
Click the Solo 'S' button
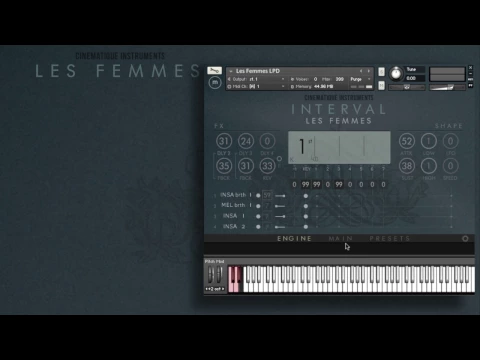pyautogui.click(x=381, y=72)
